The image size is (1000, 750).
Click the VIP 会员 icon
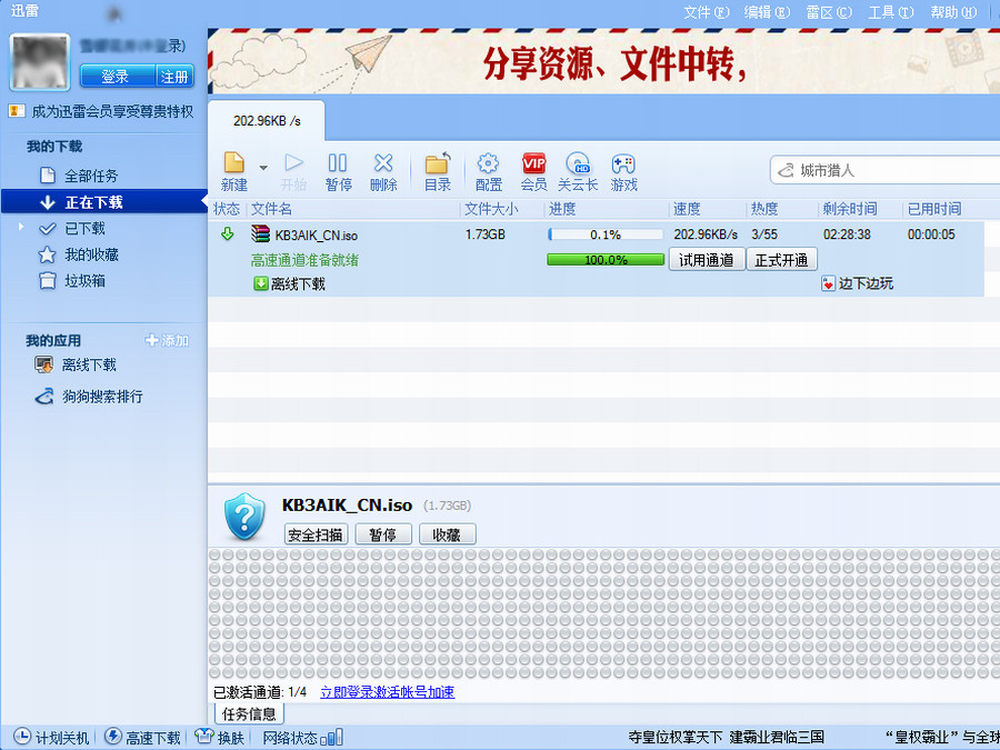[534, 172]
